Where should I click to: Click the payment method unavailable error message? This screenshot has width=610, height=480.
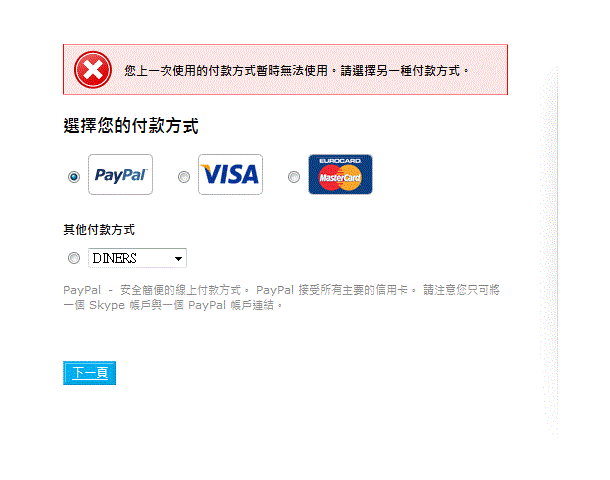pyautogui.click(x=296, y=71)
